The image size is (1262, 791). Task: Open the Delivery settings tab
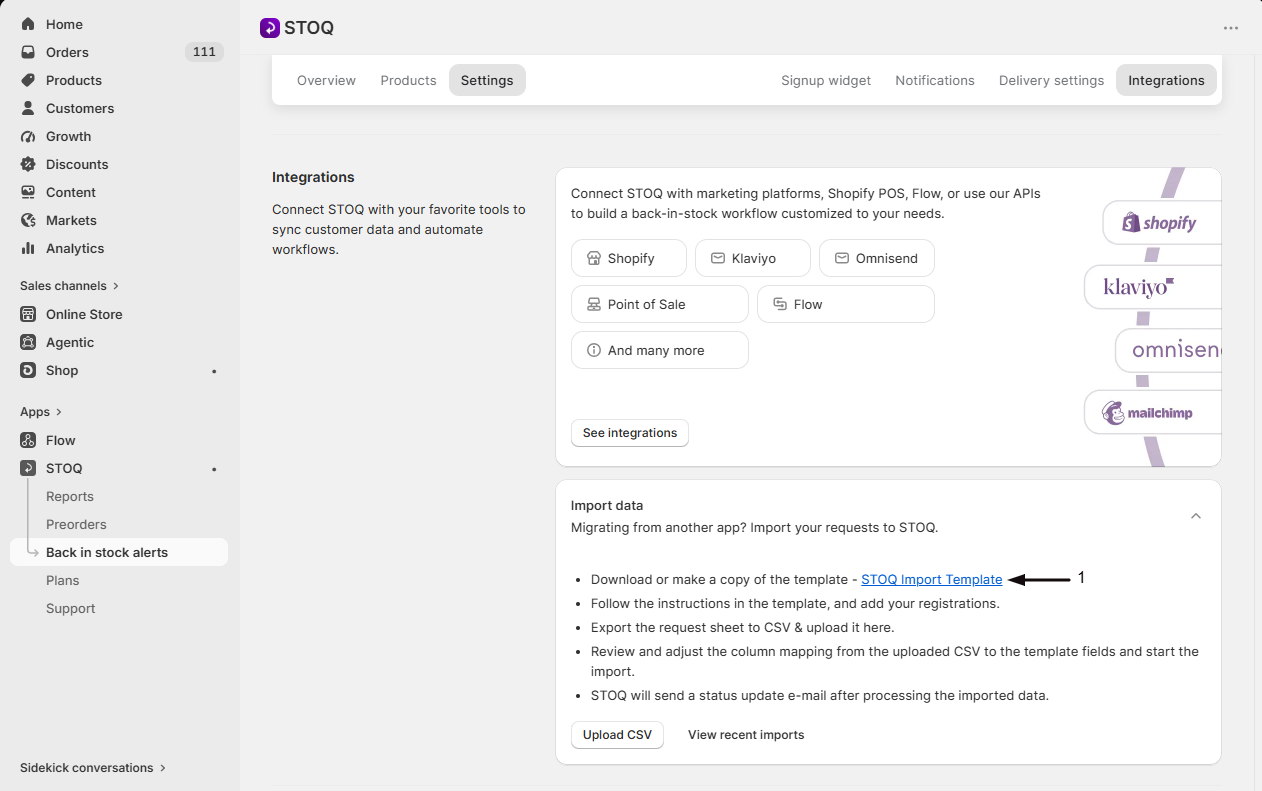pyautogui.click(x=1051, y=80)
